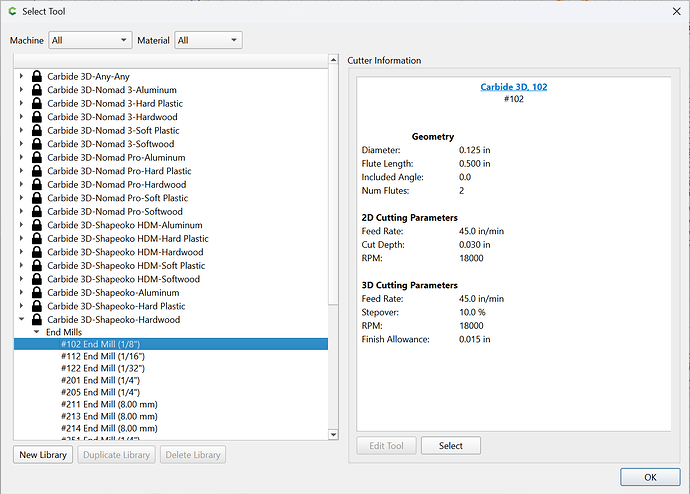Click lock icon for Shapeoko HDM-Hard Plastic
The image size is (690, 494).
coord(37,238)
